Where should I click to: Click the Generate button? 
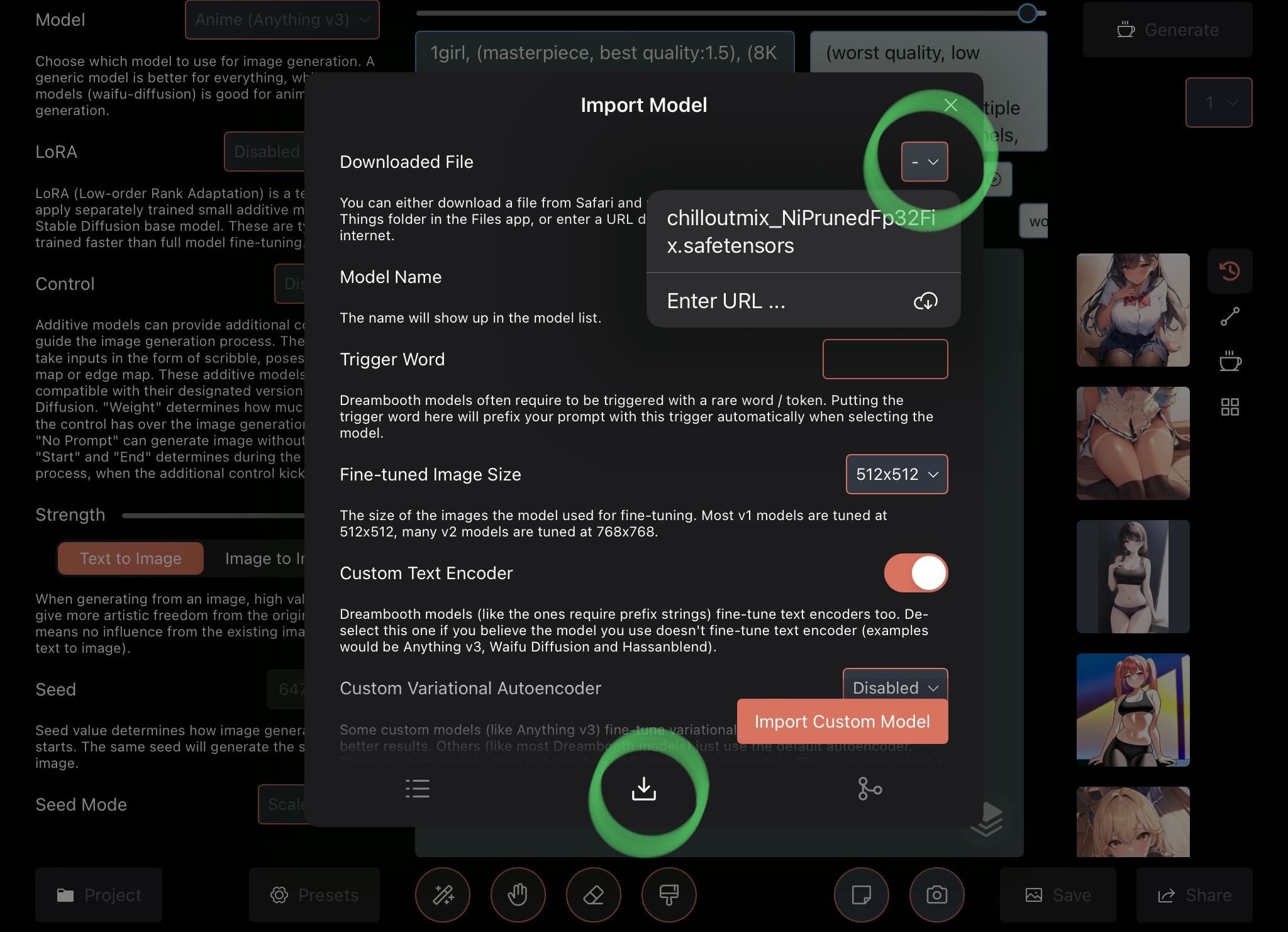tap(1168, 30)
